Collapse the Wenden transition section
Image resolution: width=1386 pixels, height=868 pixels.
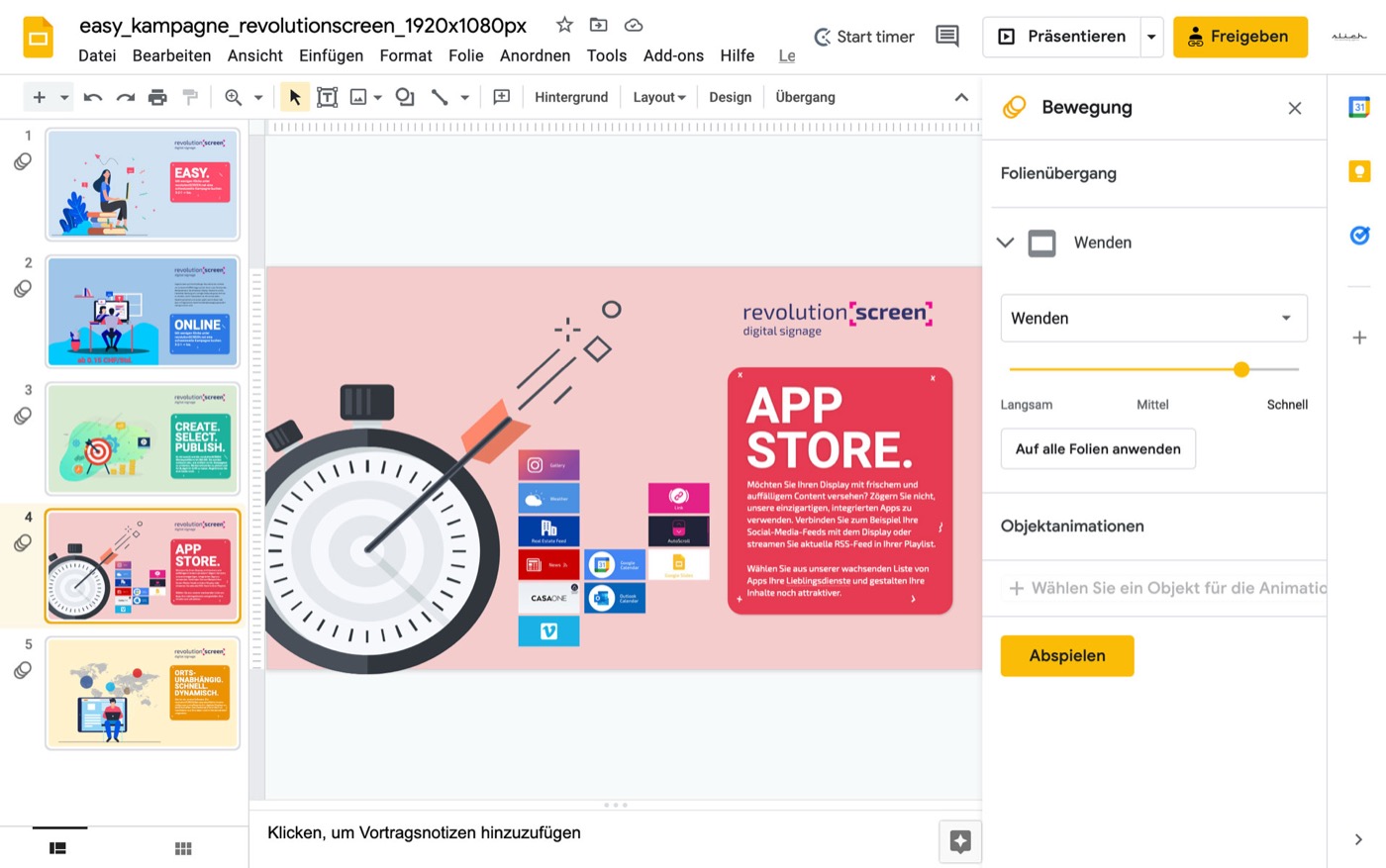coord(1005,242)
